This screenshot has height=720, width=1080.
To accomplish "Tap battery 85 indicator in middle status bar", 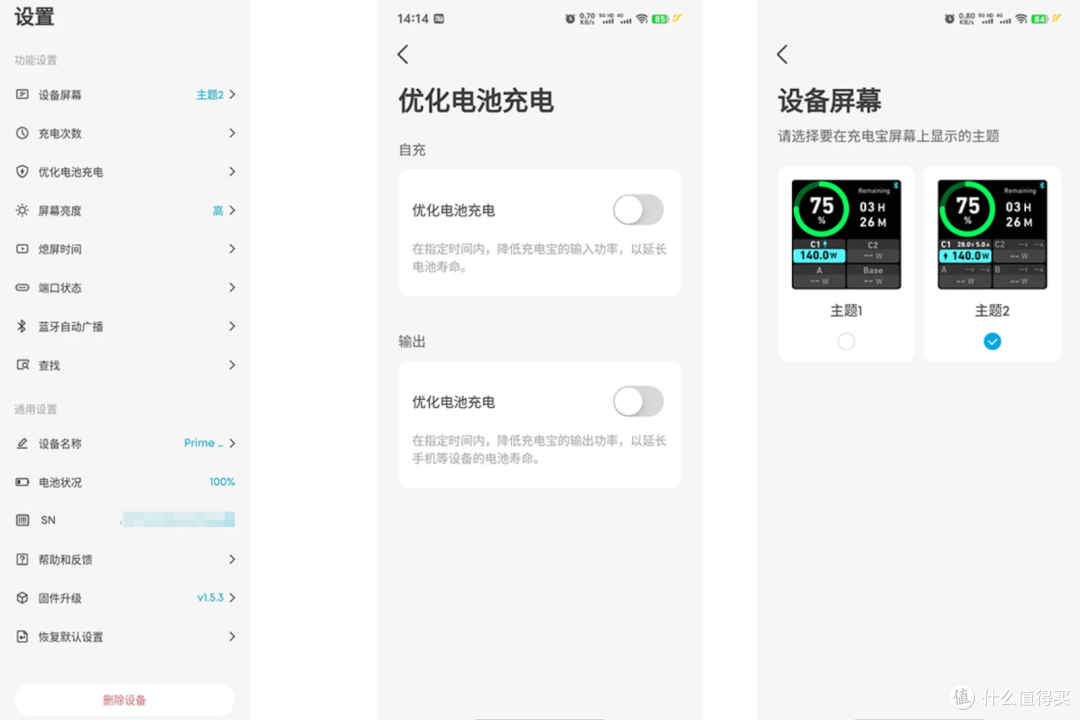I will click(660, 19).
